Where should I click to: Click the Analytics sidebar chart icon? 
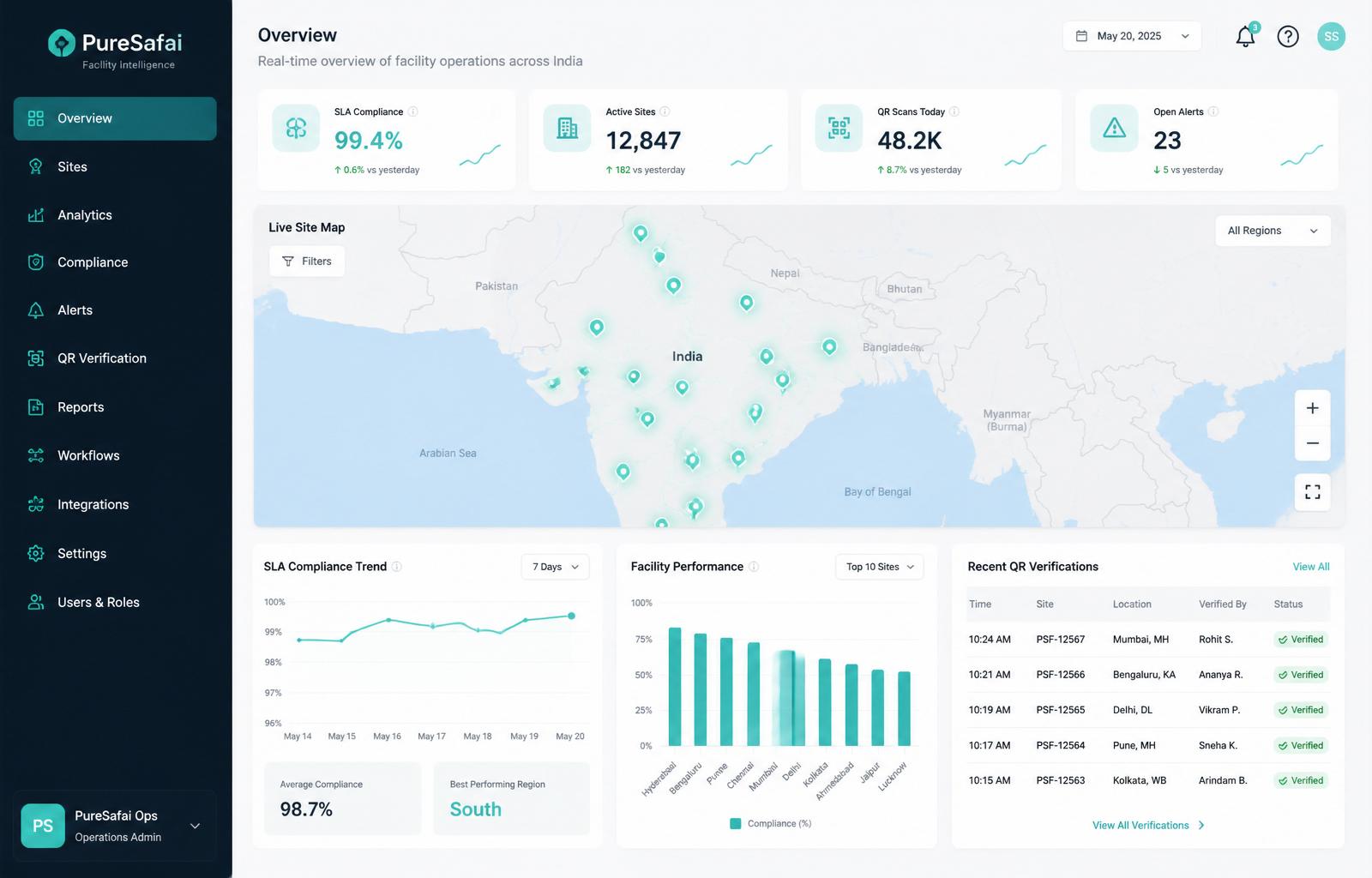pos(36,215)
